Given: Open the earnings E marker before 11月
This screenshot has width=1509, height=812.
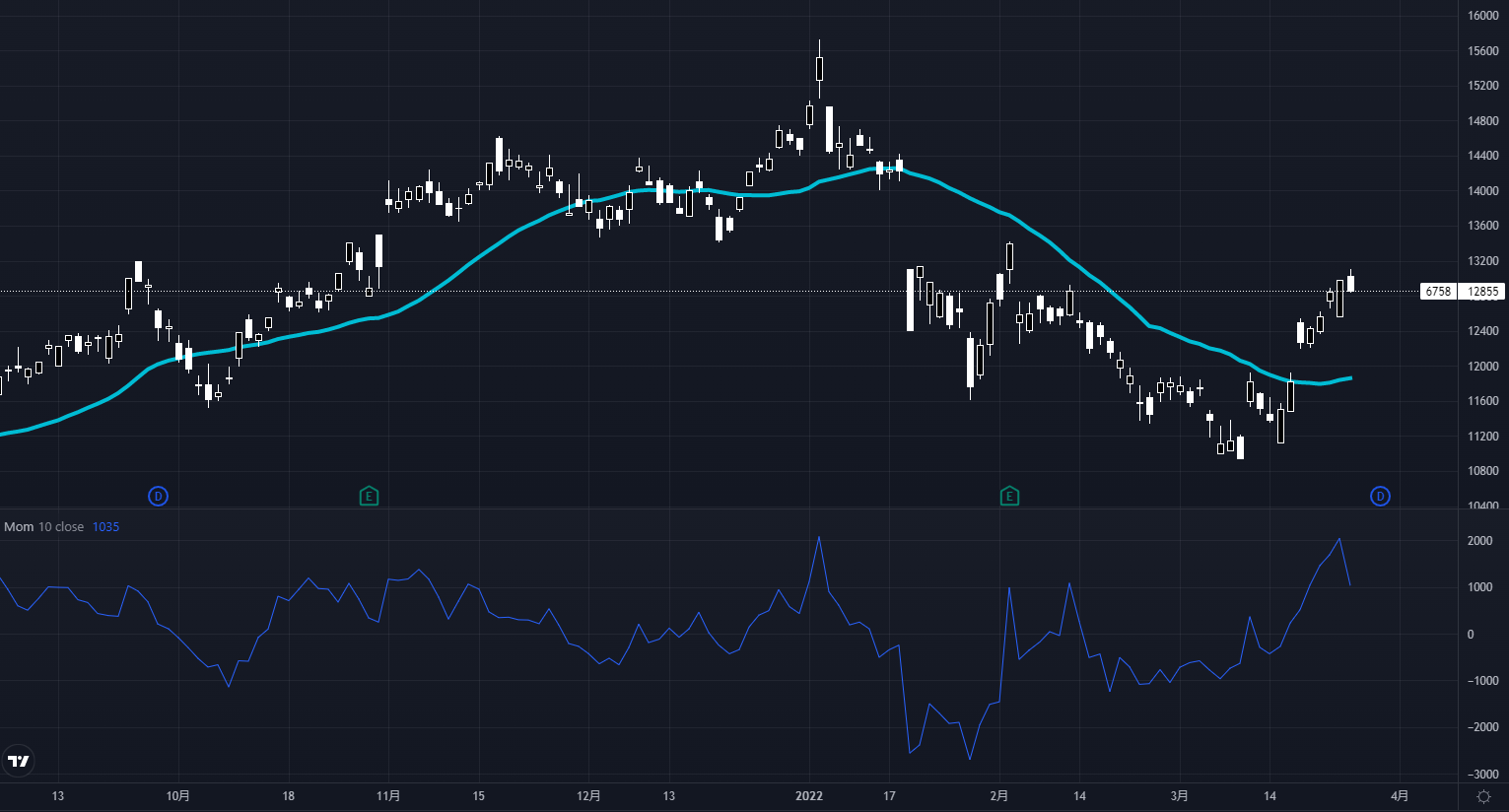Looking at the screenshot, I should [x=369, y=496].
